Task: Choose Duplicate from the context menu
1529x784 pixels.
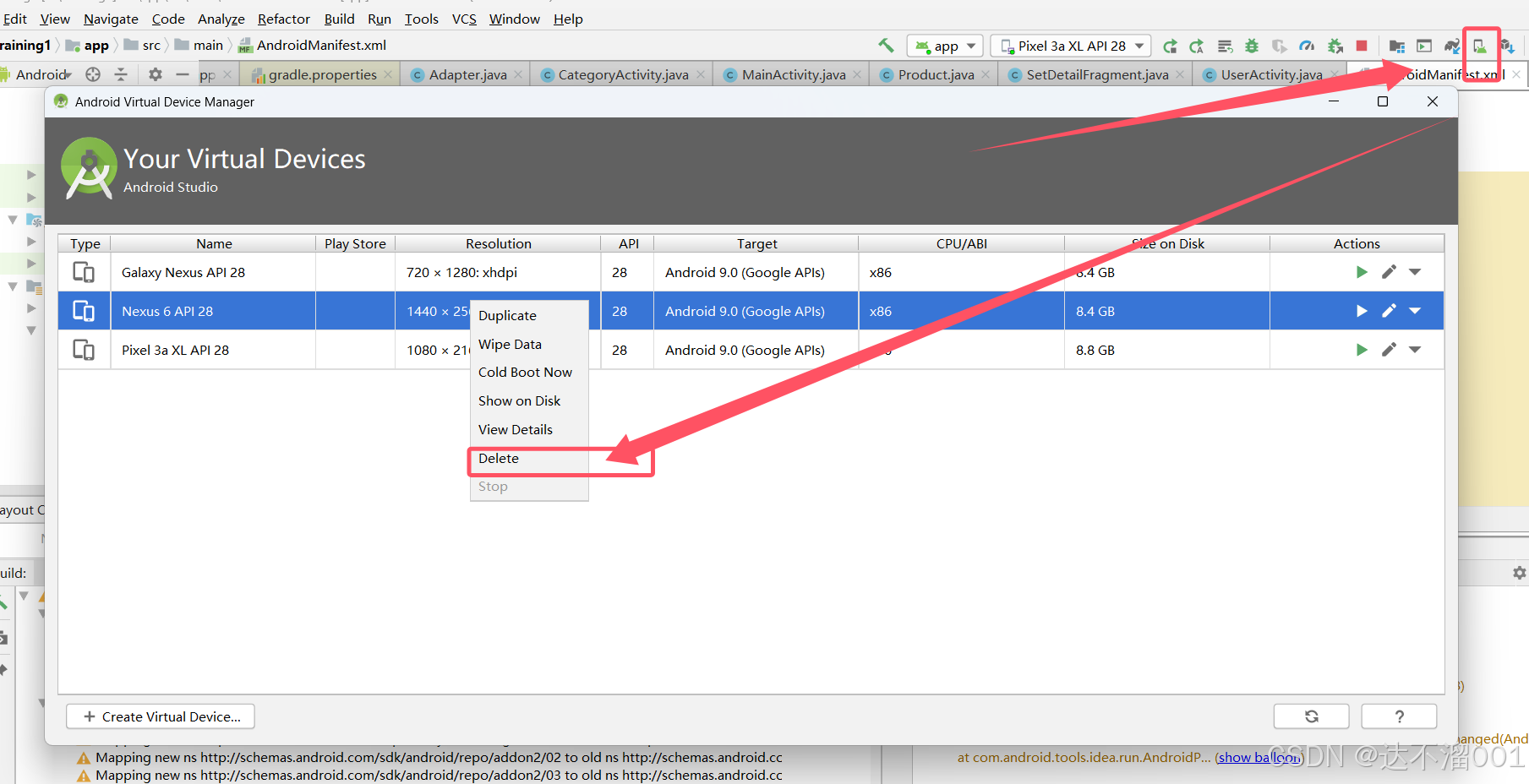Action: click(529, 315)
